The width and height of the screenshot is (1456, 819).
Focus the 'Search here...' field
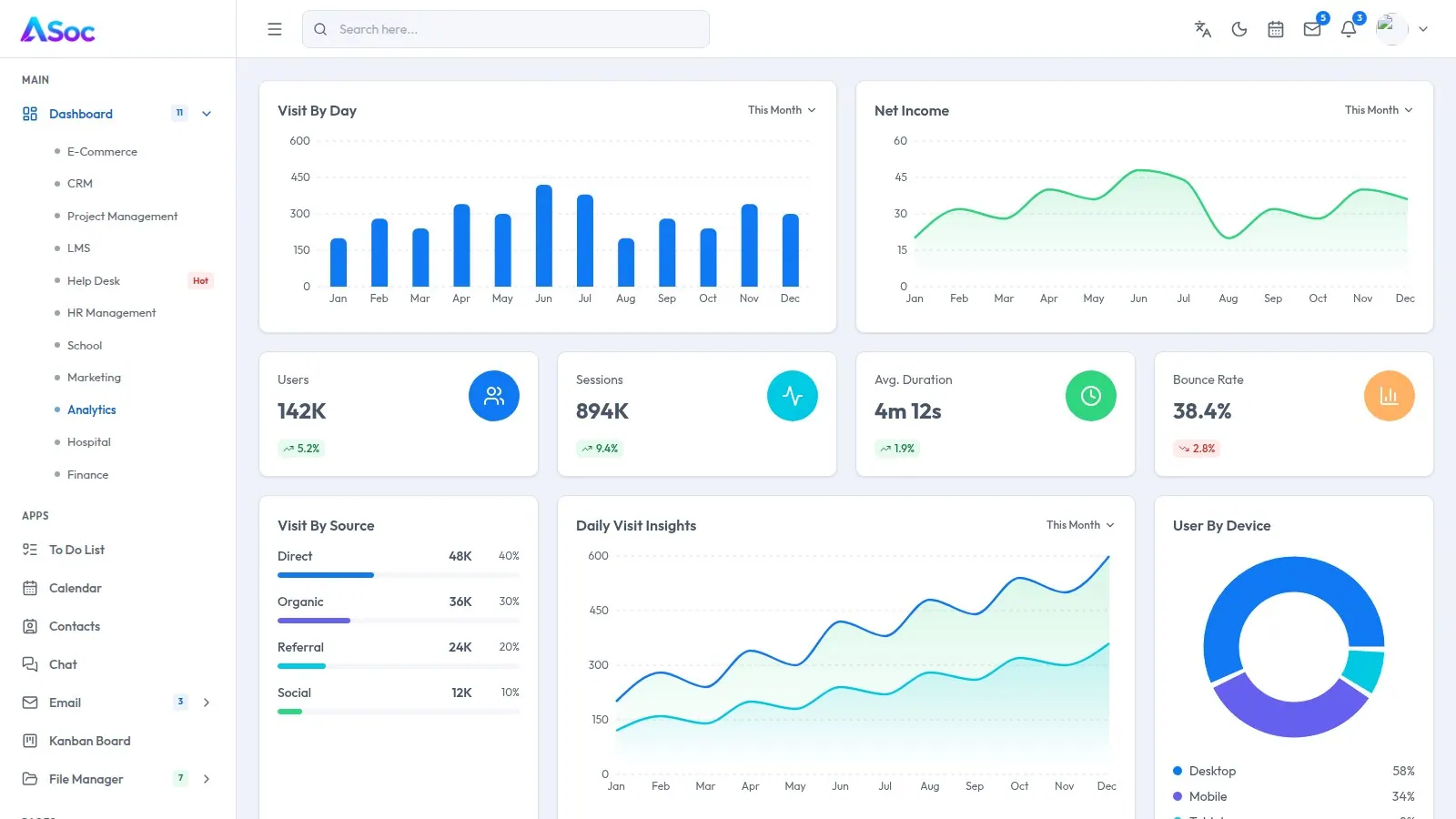click(506, 29)
